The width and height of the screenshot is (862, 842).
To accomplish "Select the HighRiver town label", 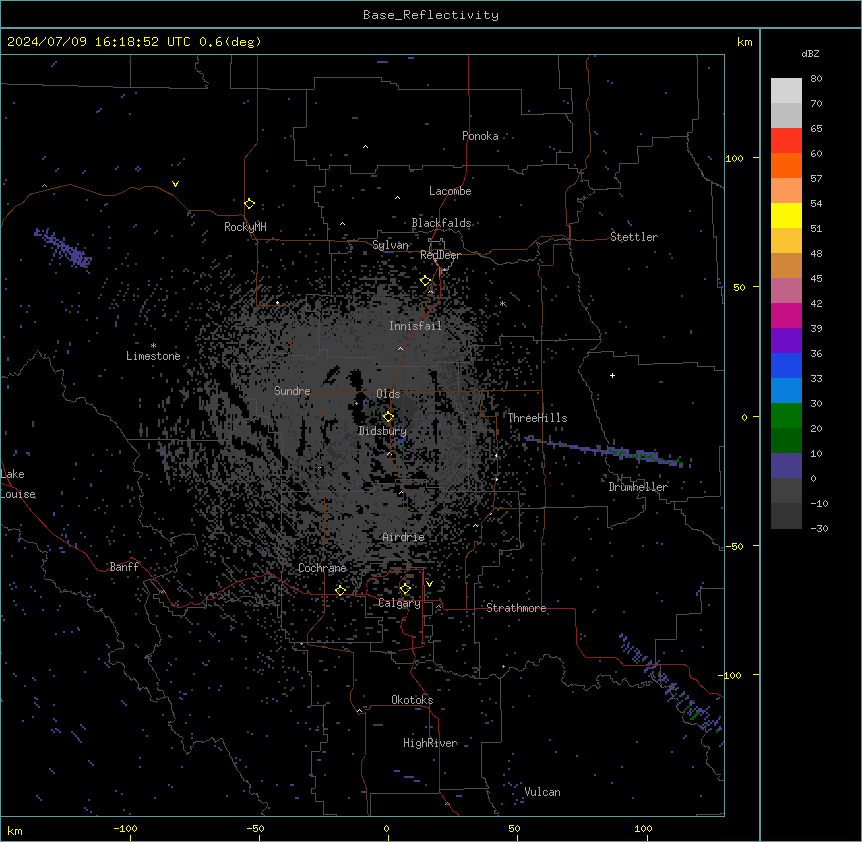I will tap(430, 743).
